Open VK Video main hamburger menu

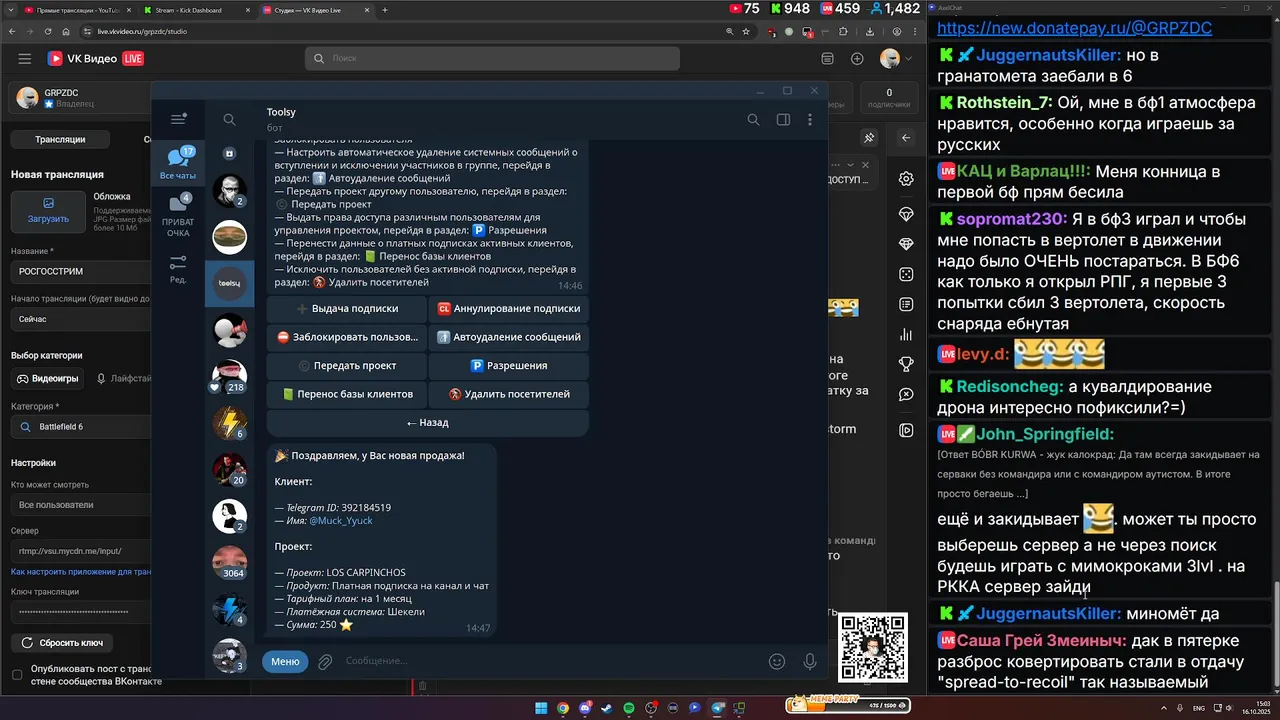point(25,59)
